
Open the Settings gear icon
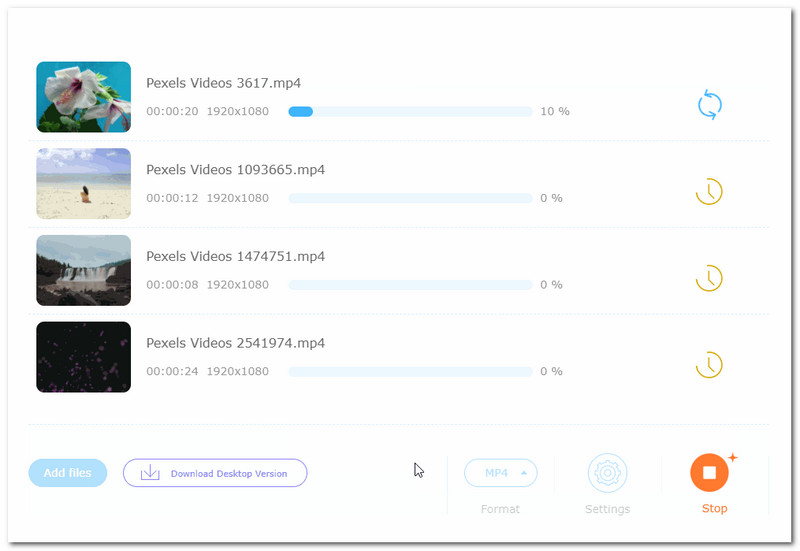coord(607,473)
